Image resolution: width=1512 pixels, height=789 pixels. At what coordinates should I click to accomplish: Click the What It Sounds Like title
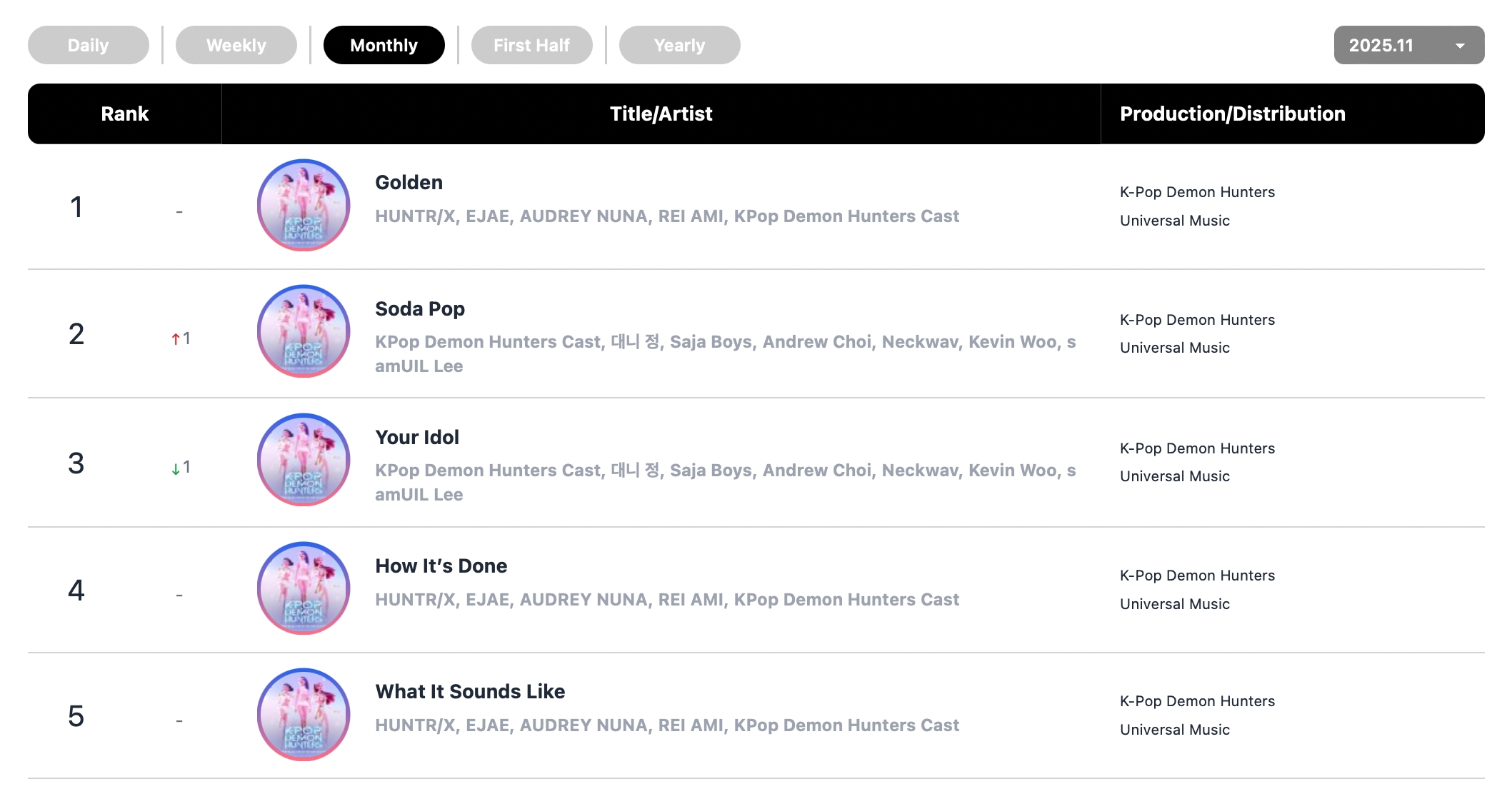point(470,692)
